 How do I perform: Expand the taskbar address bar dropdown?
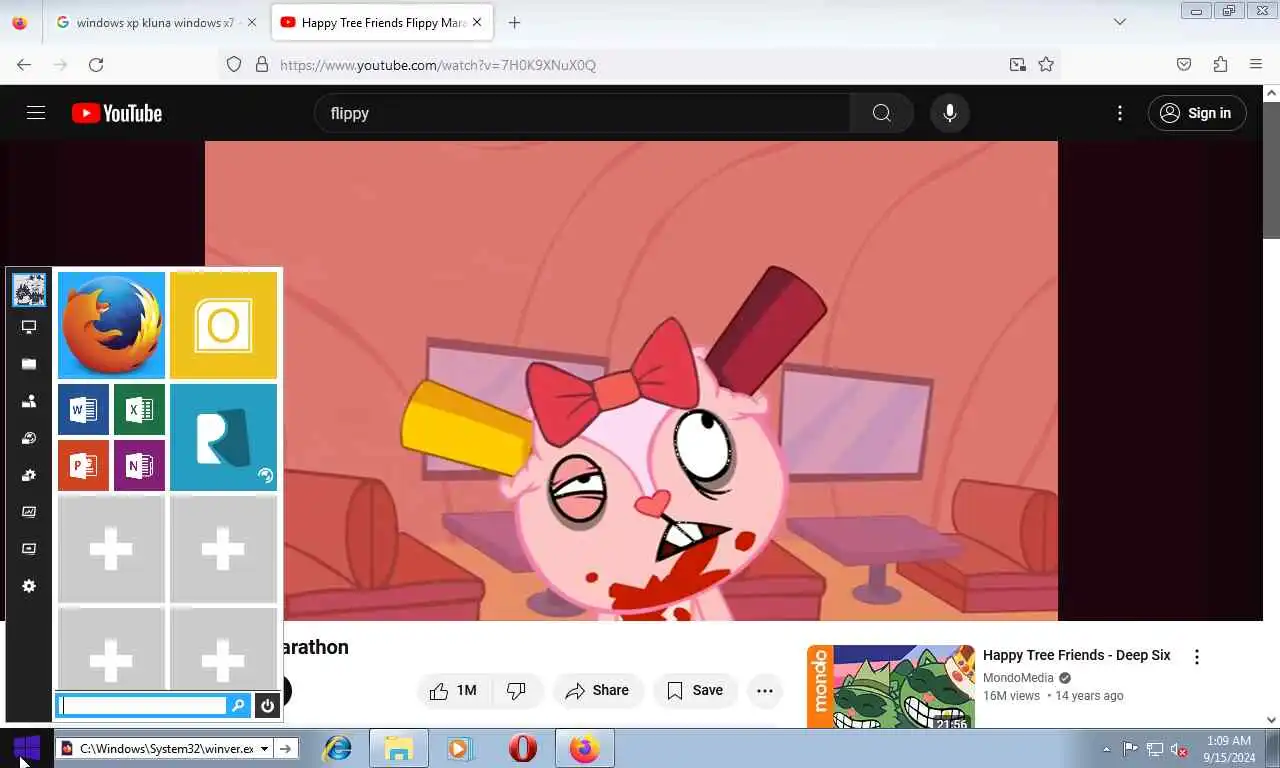tap(264, 748)
